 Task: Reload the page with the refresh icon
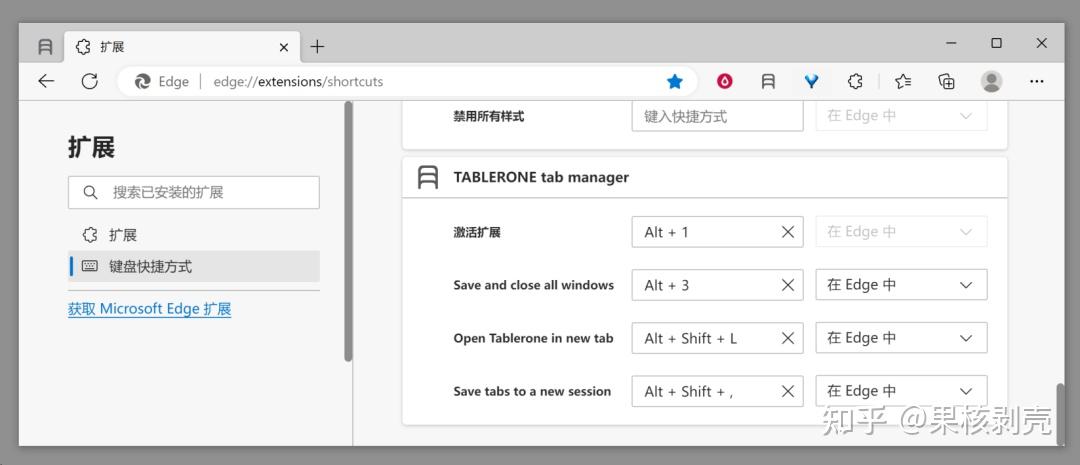coord(90,81)
